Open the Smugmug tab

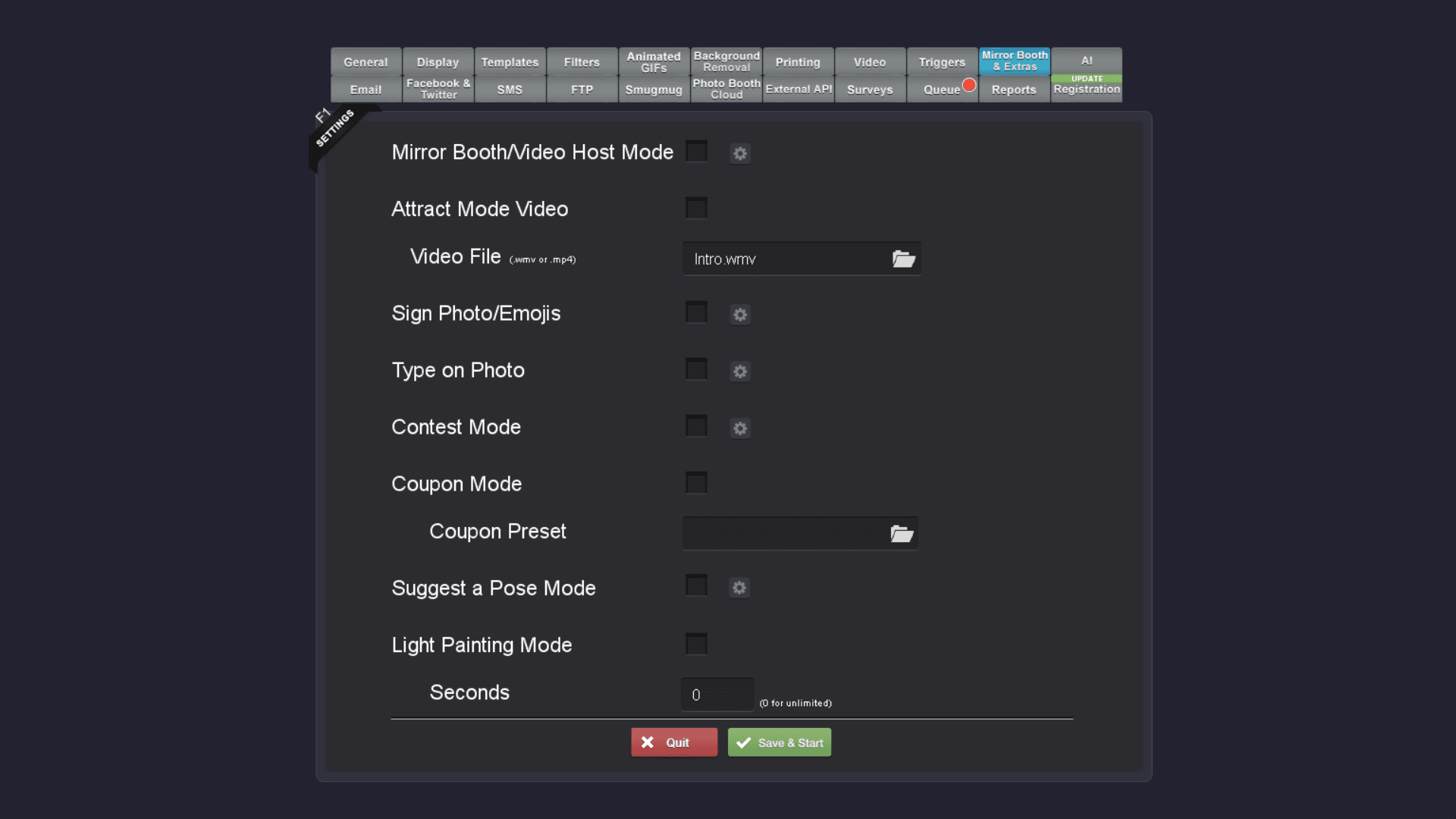coord(654,89)
